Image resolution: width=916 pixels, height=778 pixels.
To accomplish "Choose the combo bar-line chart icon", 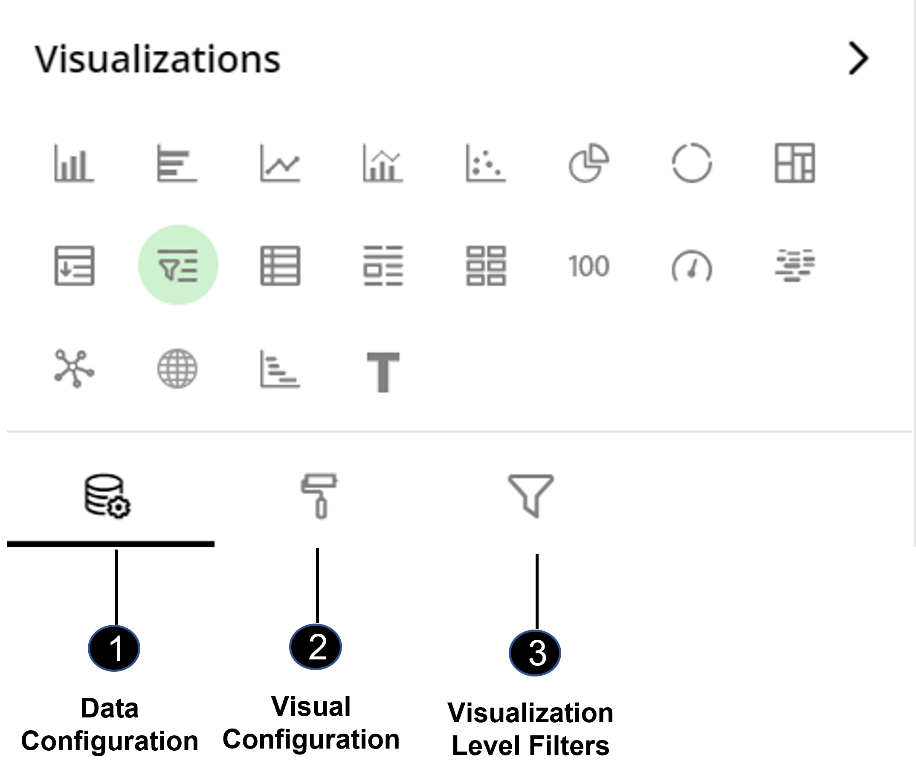I will 383,164.
